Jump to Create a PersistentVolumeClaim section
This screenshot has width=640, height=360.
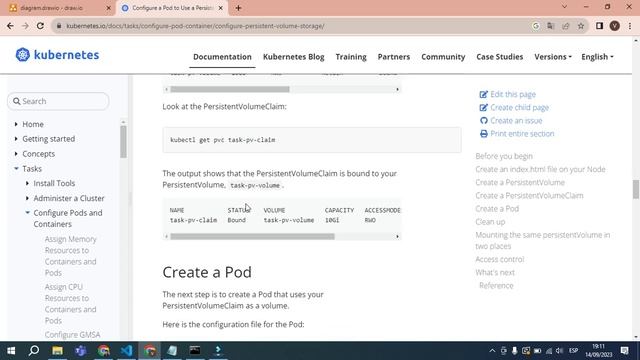point(529,196)
